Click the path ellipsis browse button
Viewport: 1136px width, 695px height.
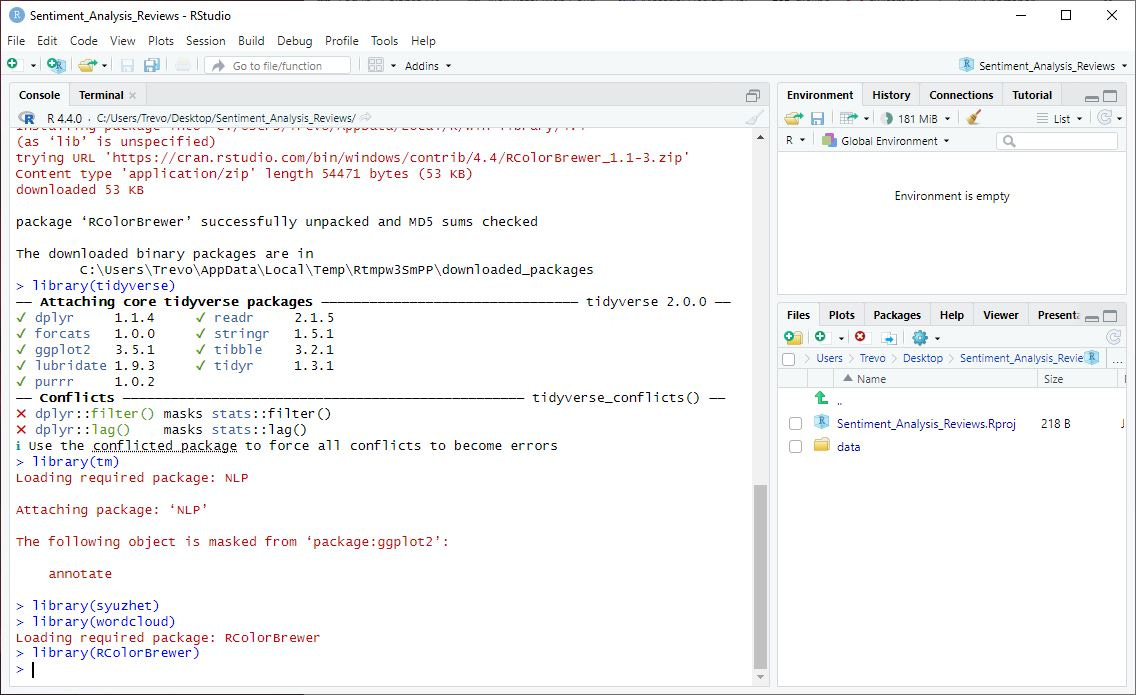click(1116, 358)
